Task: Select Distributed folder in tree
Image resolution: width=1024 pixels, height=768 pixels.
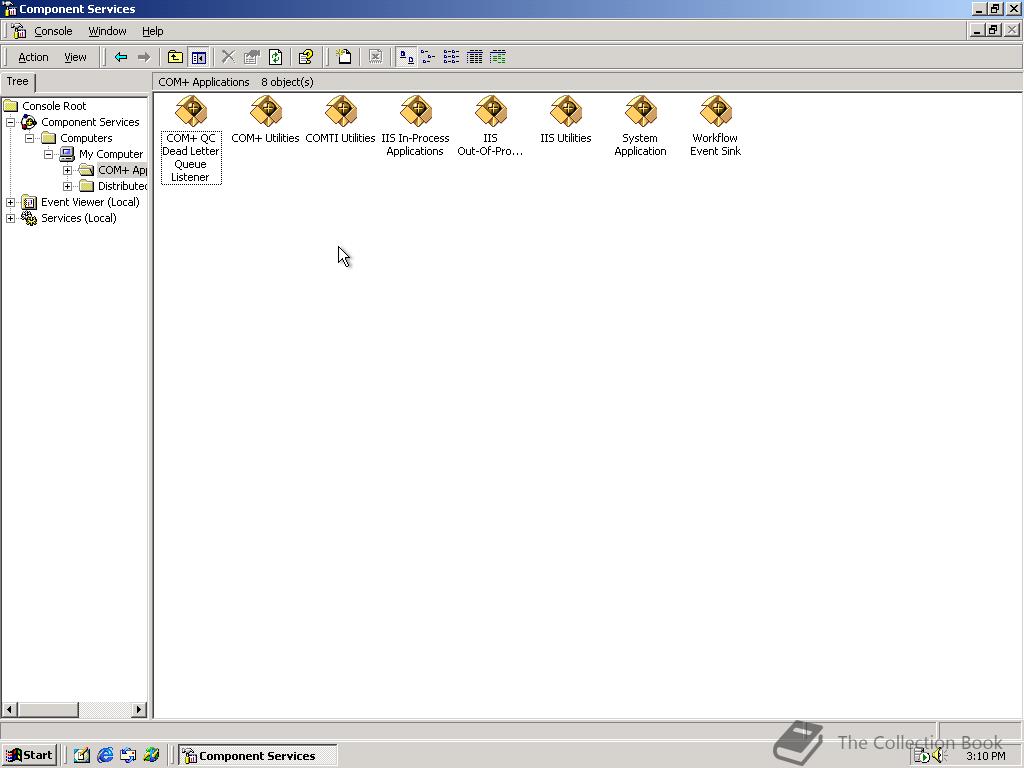Action: coord(122,186)
